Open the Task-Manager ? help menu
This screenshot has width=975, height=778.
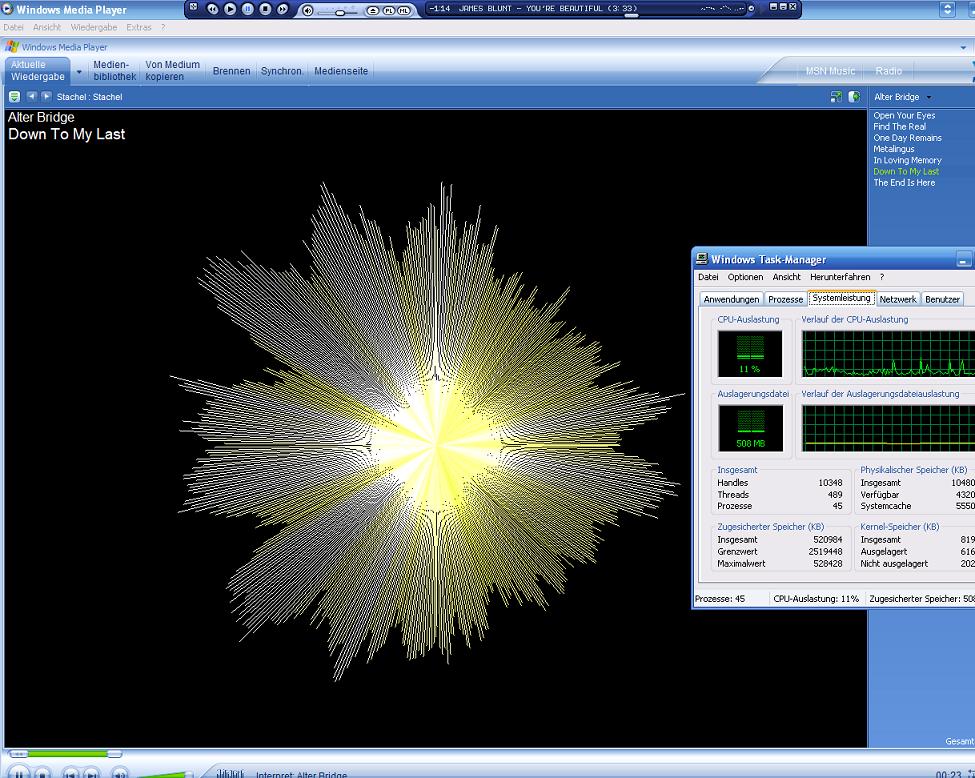tap(882, 277)
